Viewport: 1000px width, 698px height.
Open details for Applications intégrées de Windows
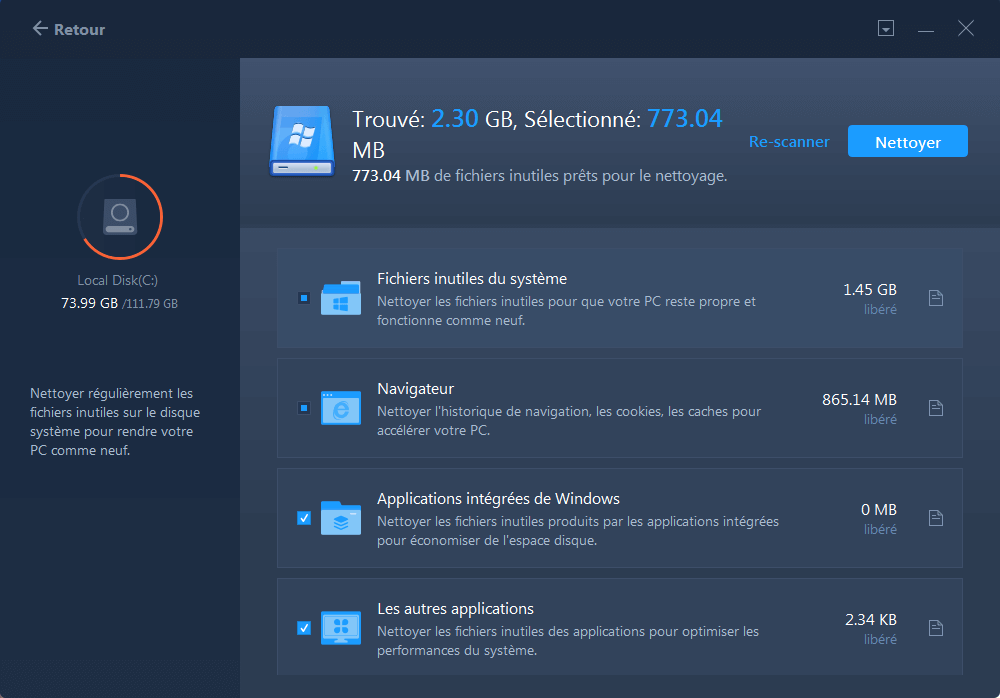936,518
